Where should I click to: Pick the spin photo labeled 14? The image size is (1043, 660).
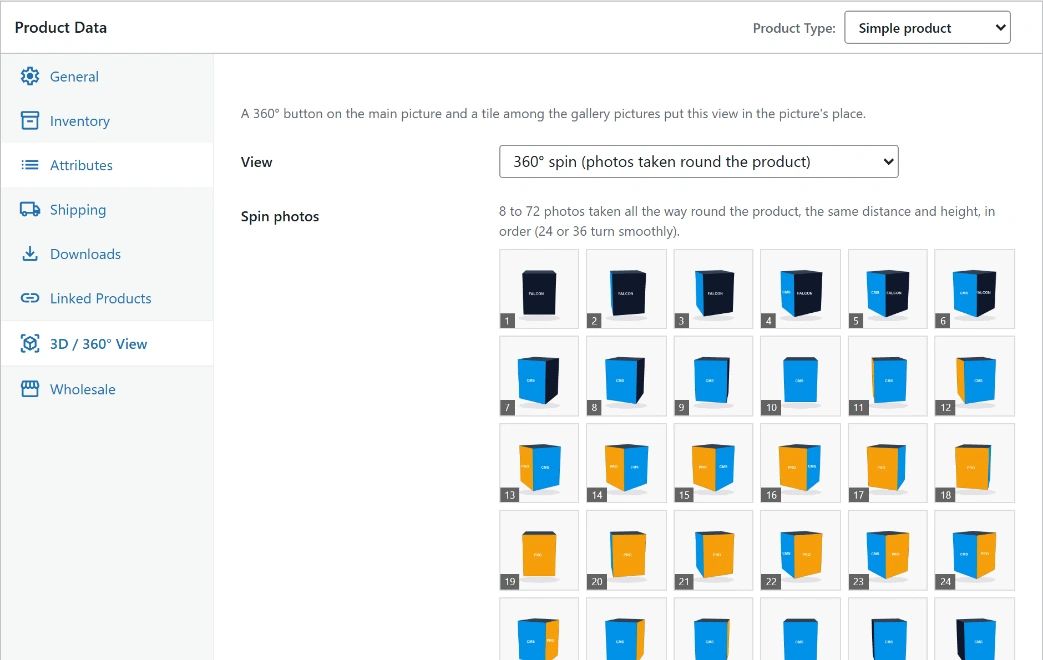click(x=626, y=463)
